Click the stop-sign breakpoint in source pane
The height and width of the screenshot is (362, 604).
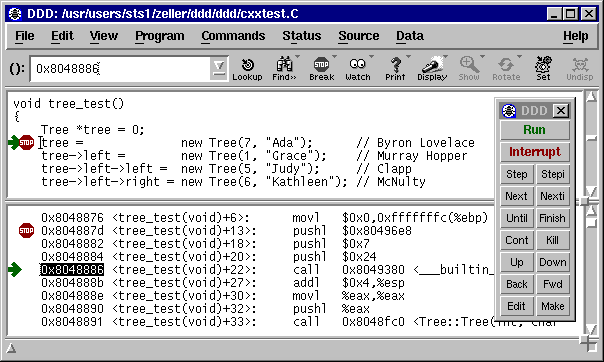tap(26, 142)
